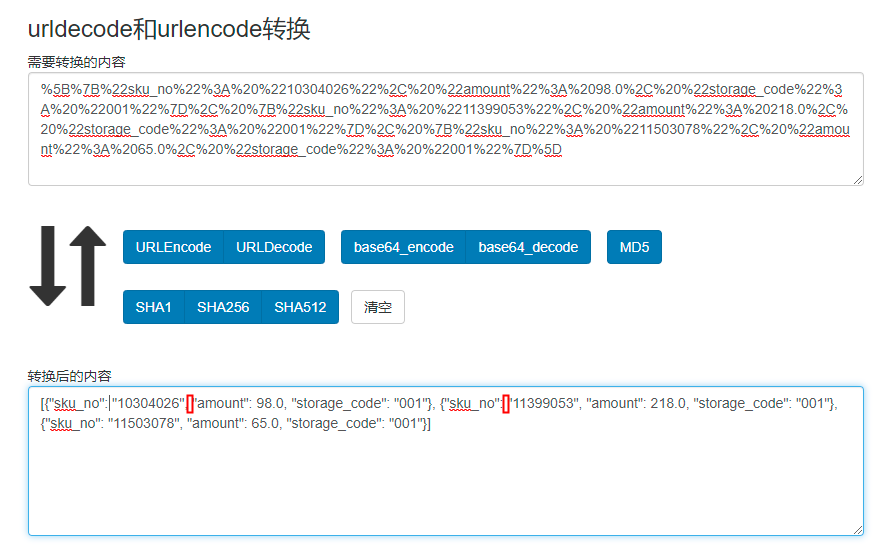Run base64_encode conversion

click(x=403, y=247)
